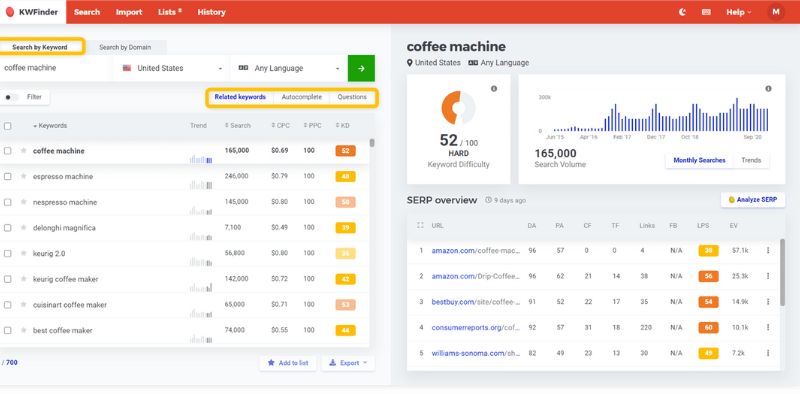Expand SERP overview table fullscreen icon
Viewport: 800px width, 394px height.
tap(420, 225)
